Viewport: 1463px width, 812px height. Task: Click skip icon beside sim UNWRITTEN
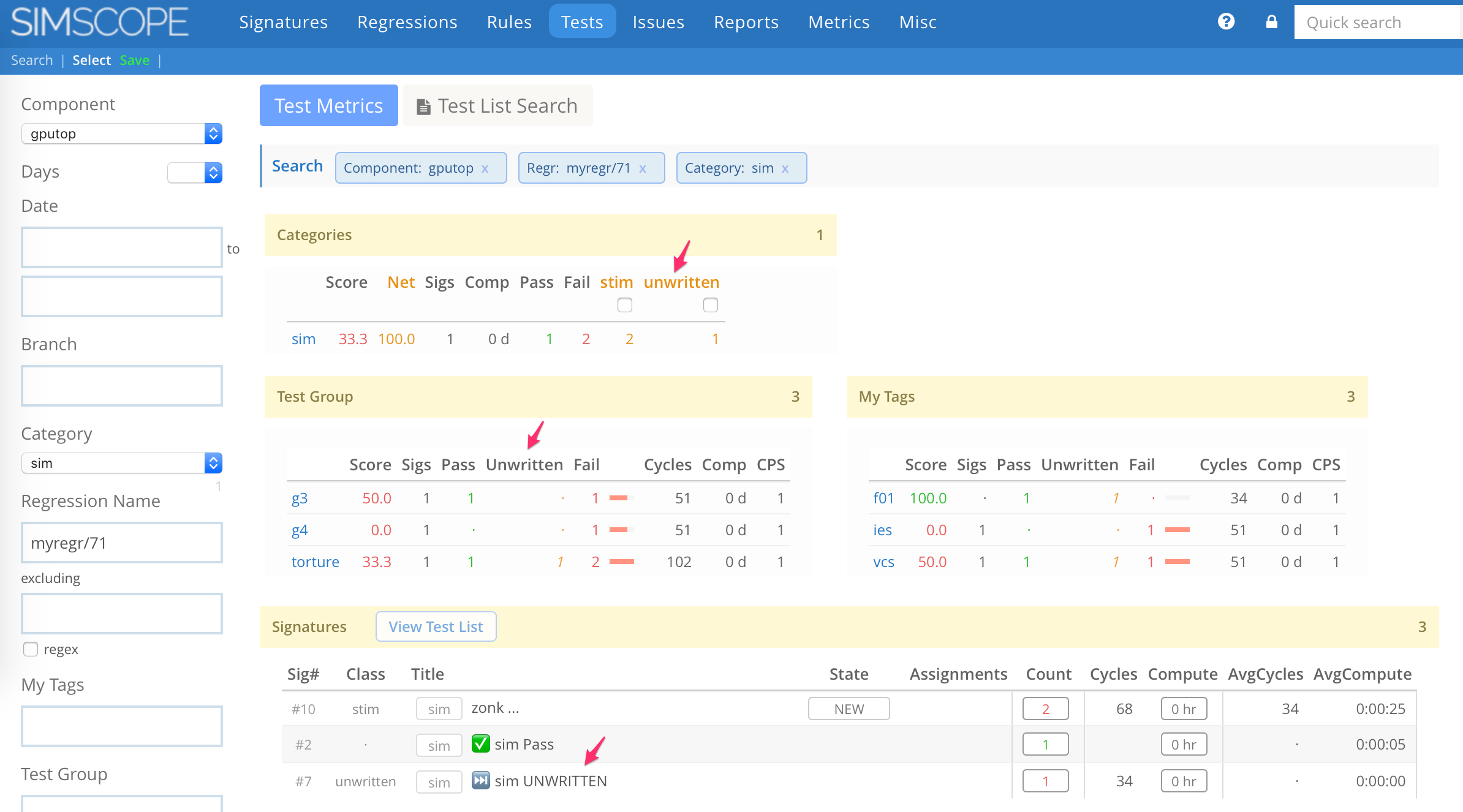coord(480,780)
